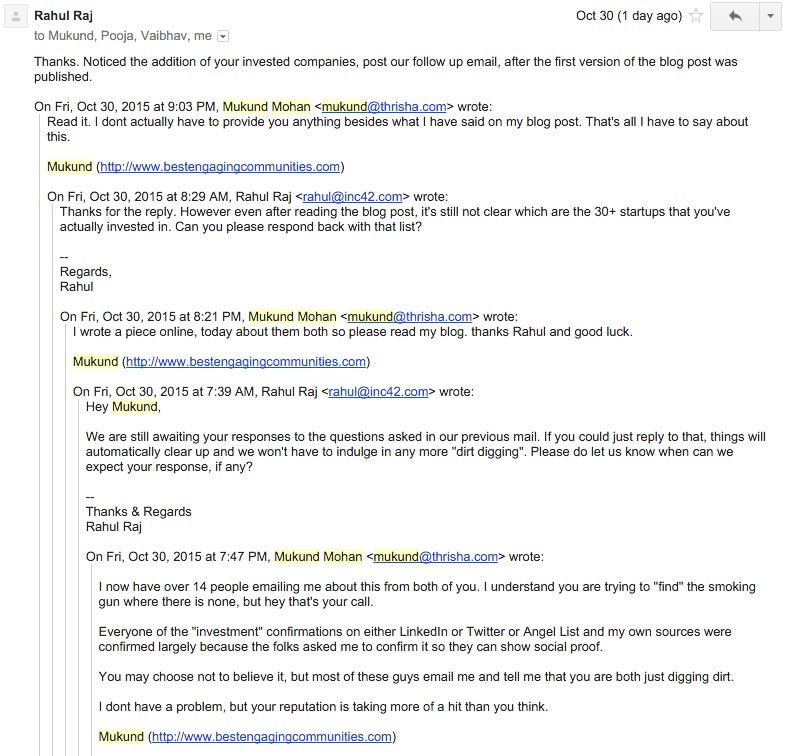787x756 pixels.
Task: Open mukund@thrisha.com link in 7:47 PM quote
Action: (436, 556)
